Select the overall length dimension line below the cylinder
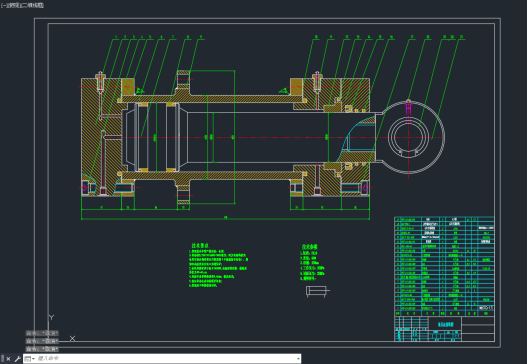This screenshot has width=527, height=364. tap(226, 219)
